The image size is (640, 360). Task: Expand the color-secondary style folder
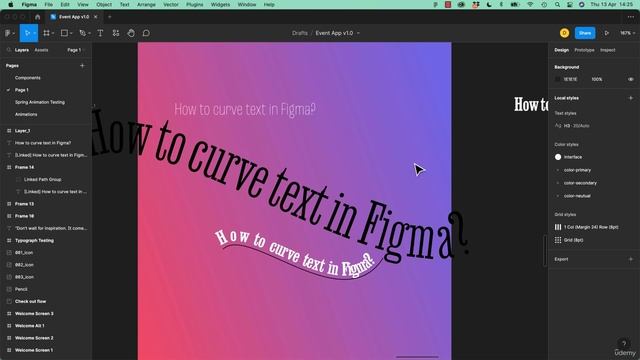(x=558, y=183)
